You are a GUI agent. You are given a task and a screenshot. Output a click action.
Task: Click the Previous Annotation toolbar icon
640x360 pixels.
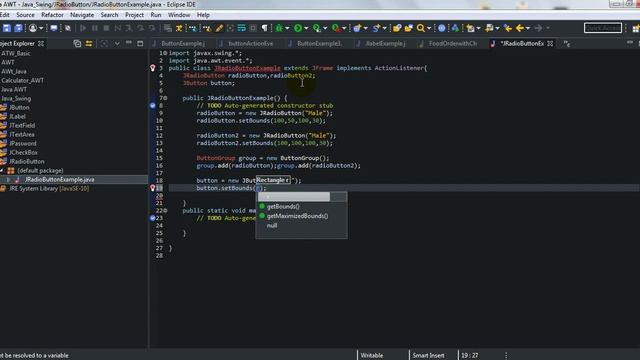(489, 28)
